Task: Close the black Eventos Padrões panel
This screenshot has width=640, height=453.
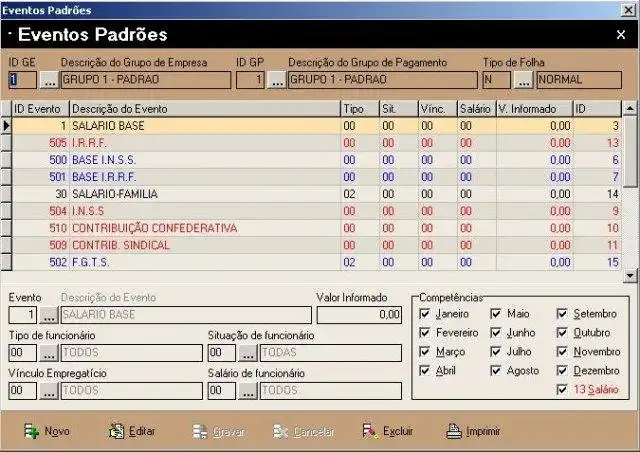Action: [621, 35]
